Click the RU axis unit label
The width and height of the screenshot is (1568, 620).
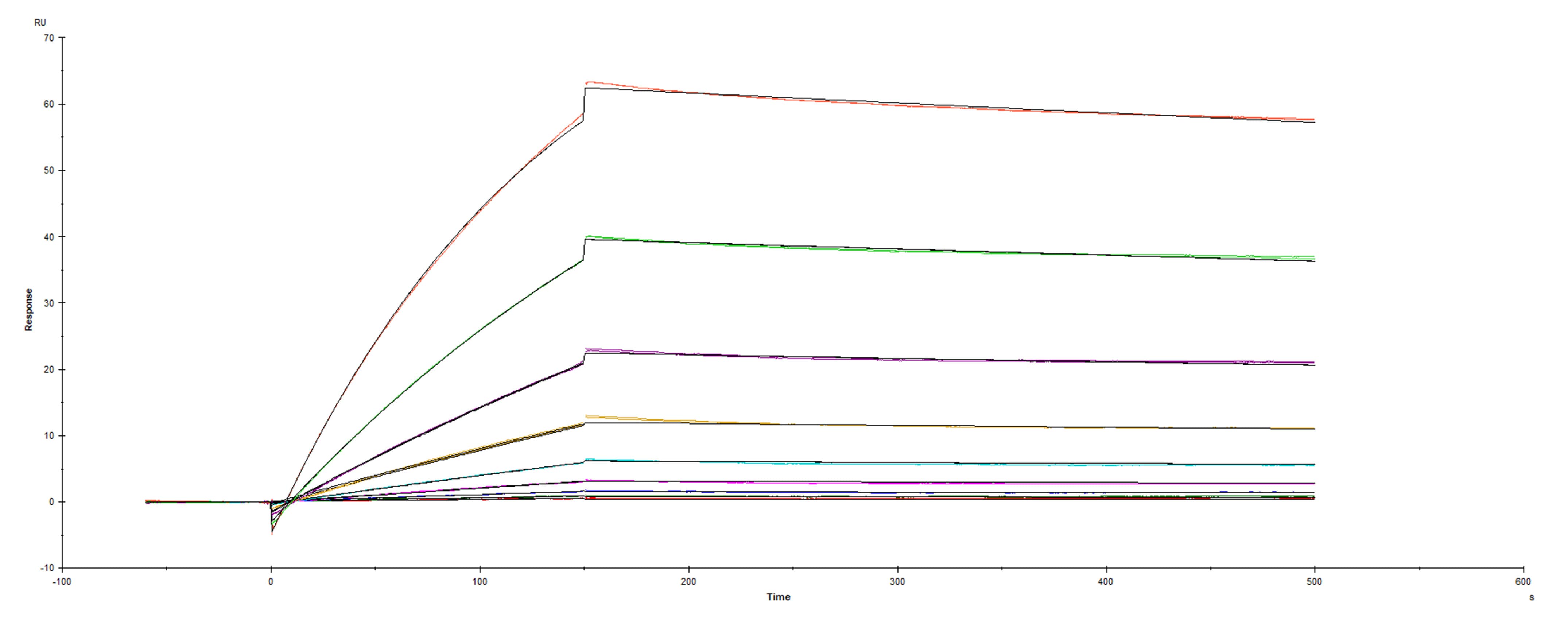click(40, 23)
